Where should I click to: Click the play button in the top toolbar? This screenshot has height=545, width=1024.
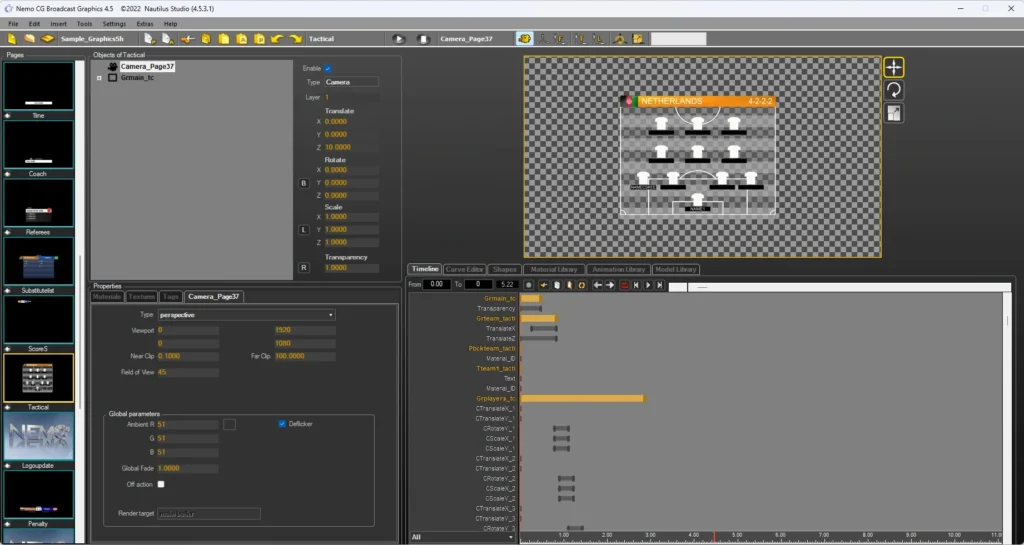399,39
